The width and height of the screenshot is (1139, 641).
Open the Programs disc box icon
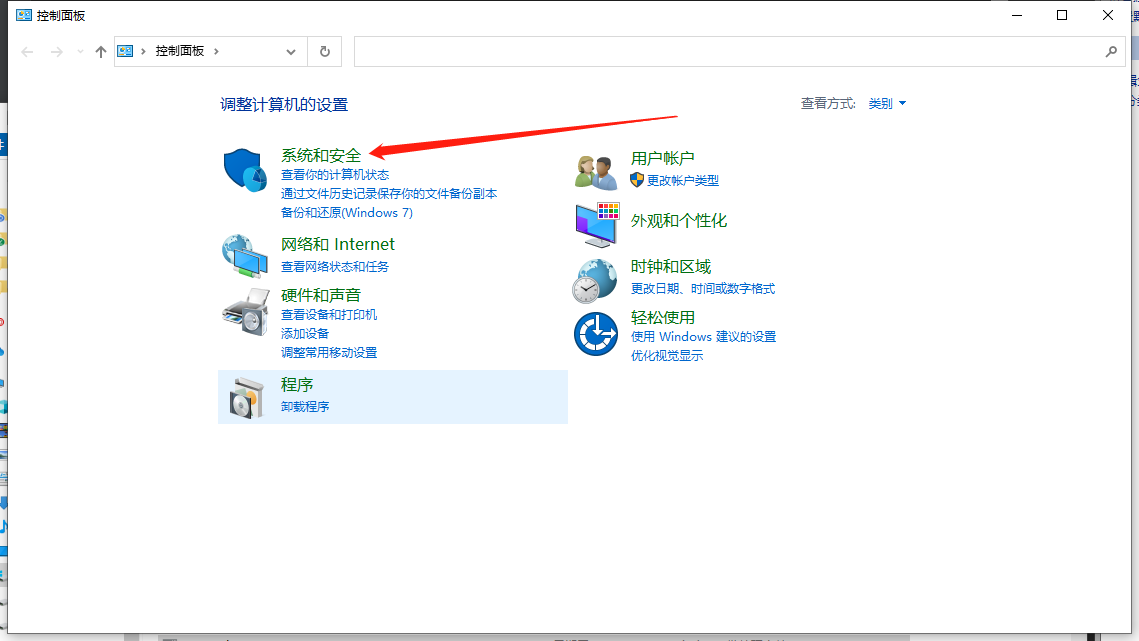[x=246, y=398]
